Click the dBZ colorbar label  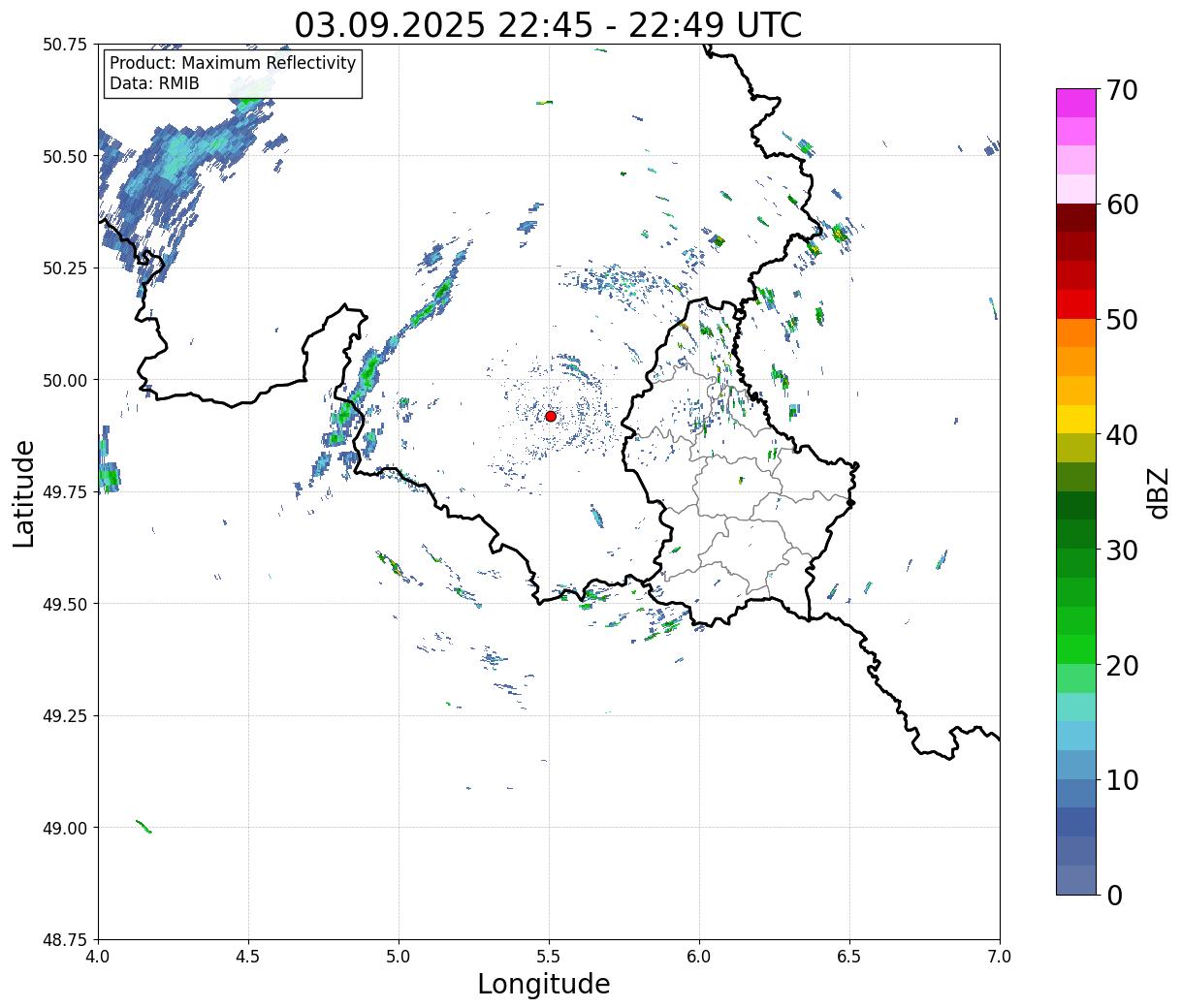[x=1158, y=491]
